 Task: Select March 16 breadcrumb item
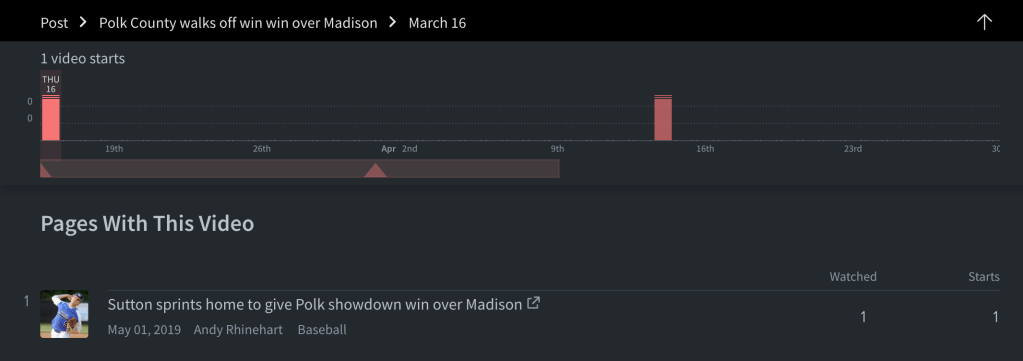point(437,23)
